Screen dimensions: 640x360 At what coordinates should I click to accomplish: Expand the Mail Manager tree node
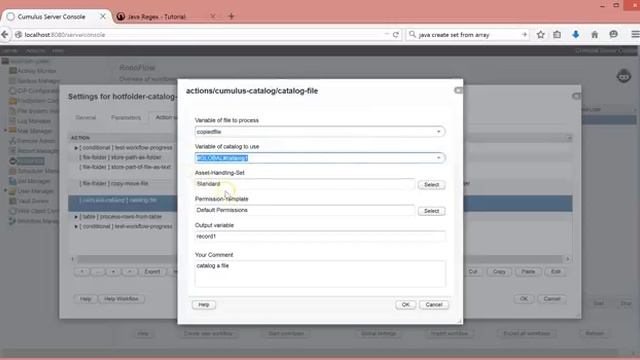(5, 131)
